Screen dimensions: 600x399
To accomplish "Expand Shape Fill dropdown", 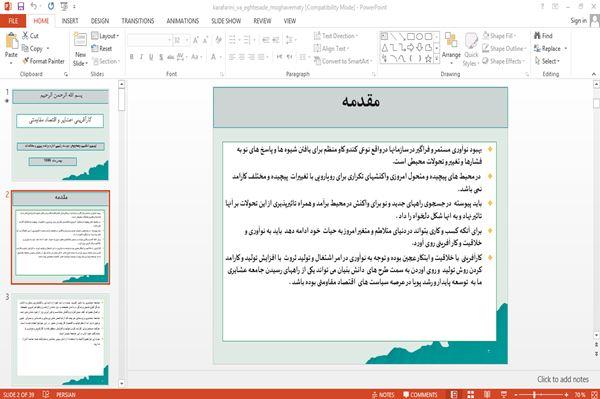I will pyautogui.click(x=499, y=36).
